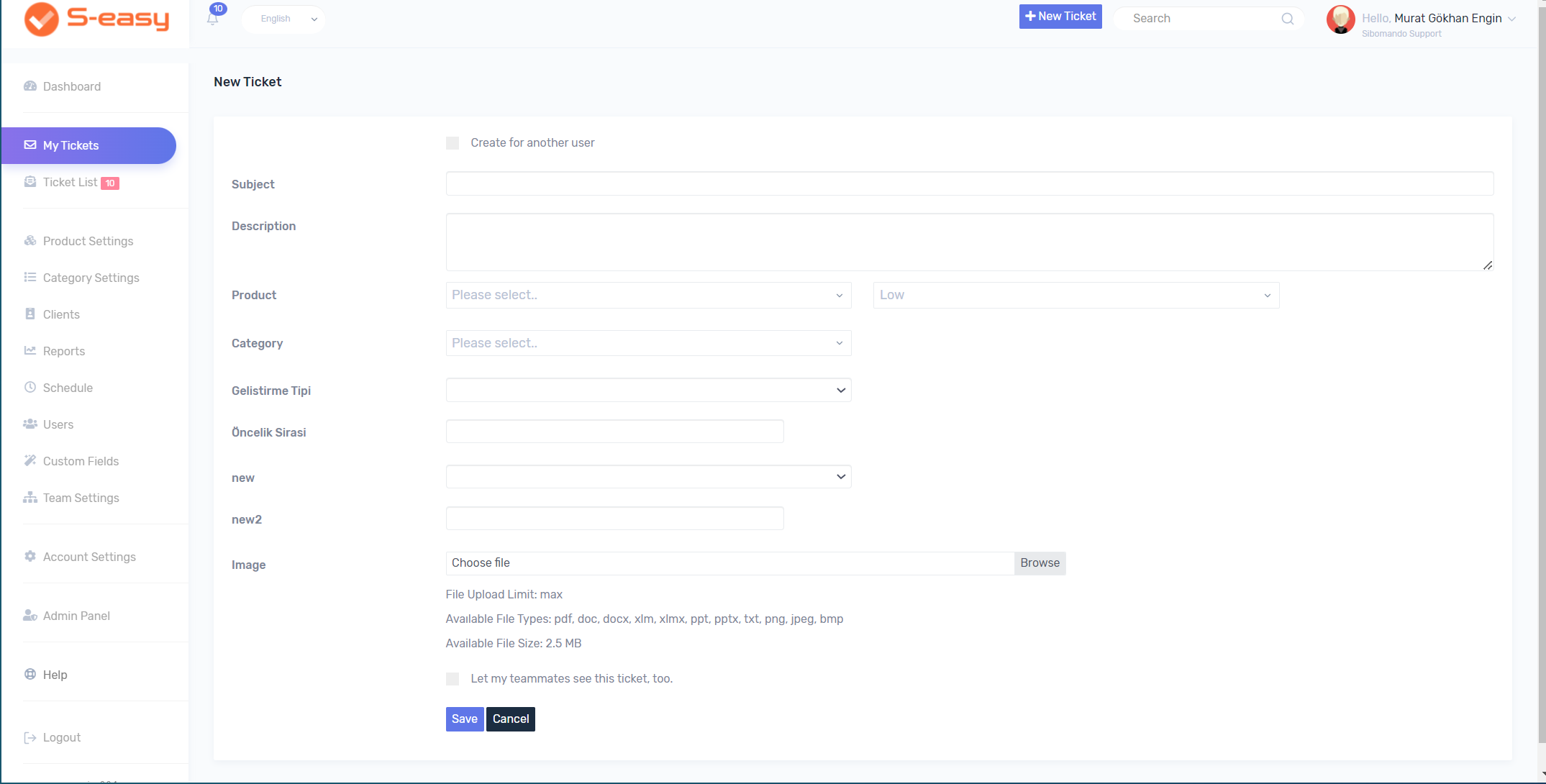1546x784 pixels.
Task: Enable Create for another user checkbox
Action: pos(453,143)
